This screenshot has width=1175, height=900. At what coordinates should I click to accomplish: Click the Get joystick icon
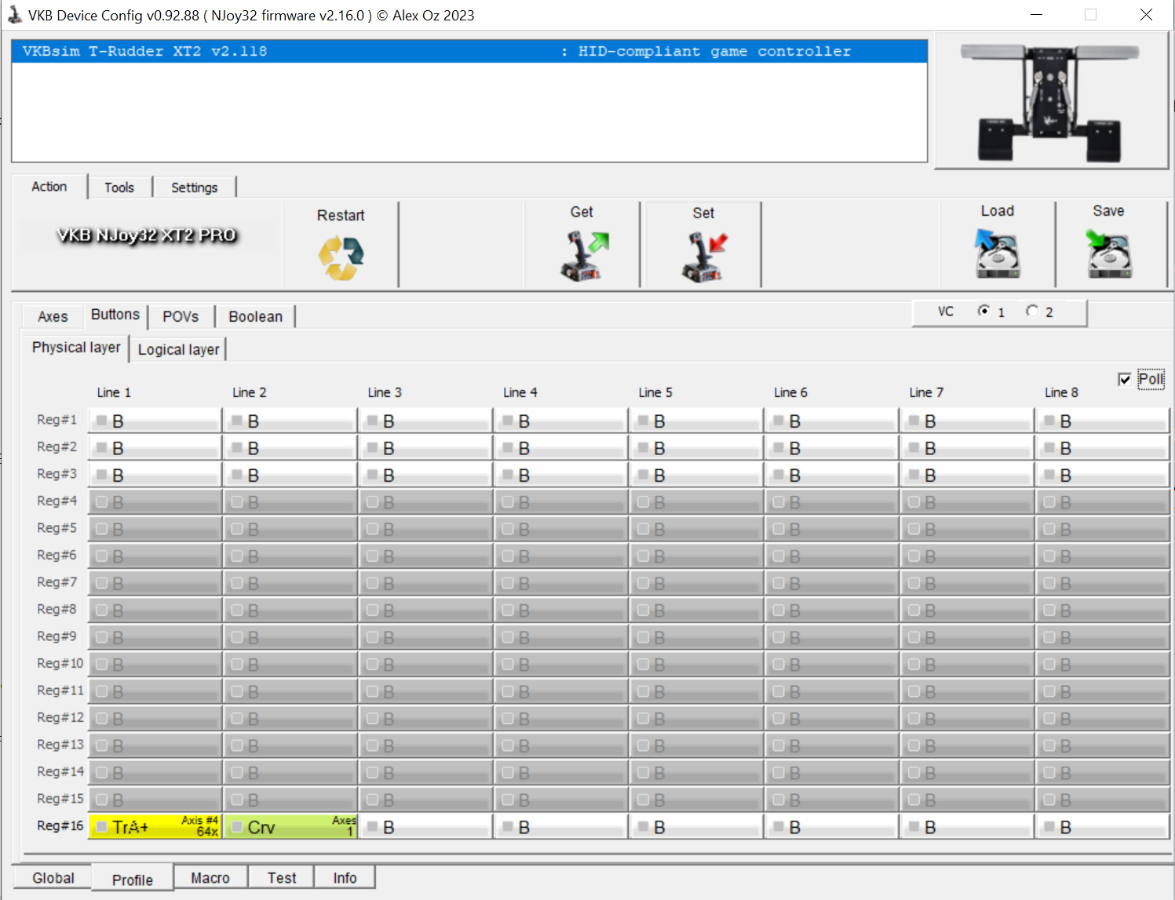point(585,256)
